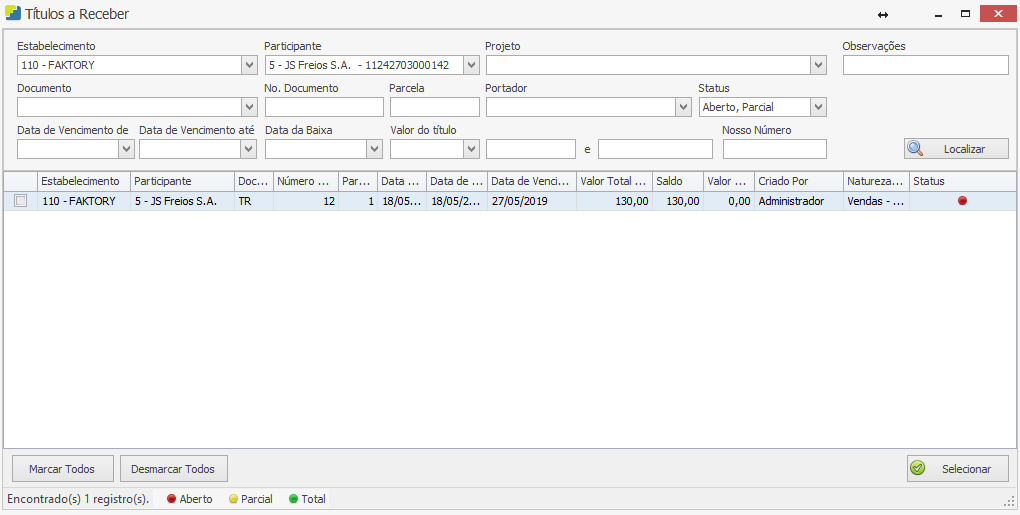Open the Valor do título operator dropdown

(472, 149)
